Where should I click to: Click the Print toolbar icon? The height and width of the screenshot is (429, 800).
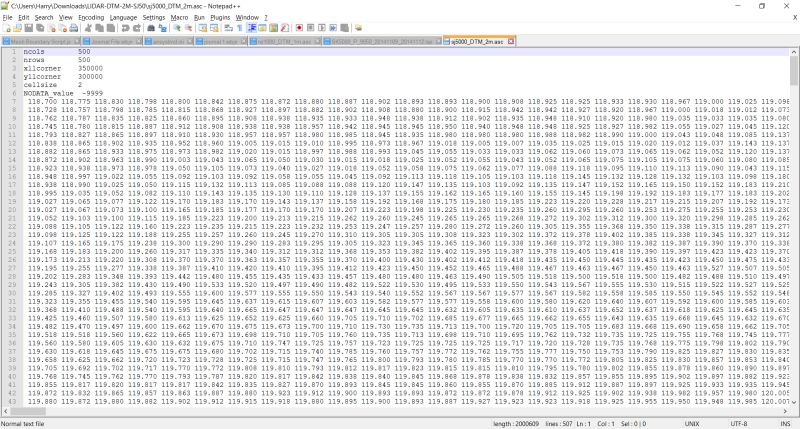coord(74,28)
